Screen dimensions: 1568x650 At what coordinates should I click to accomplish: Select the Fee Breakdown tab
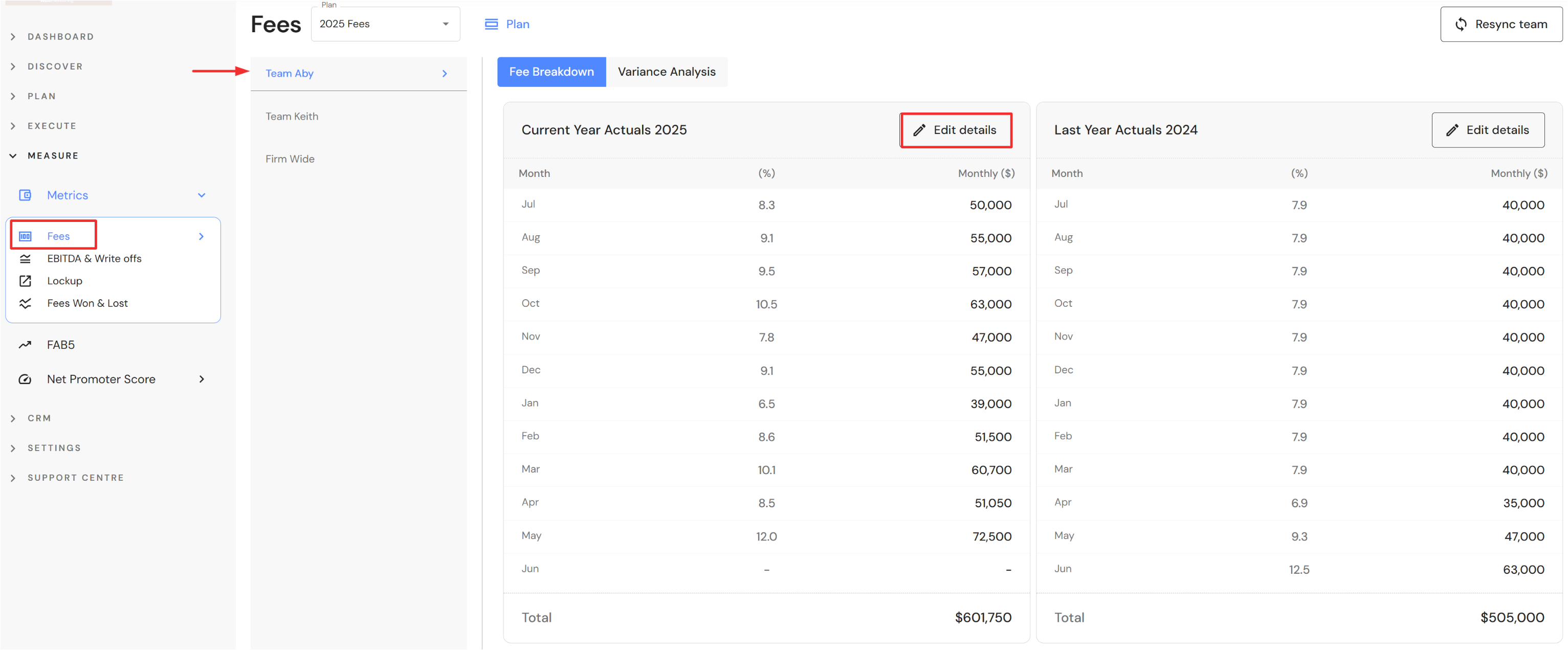[x=551, y=72]
